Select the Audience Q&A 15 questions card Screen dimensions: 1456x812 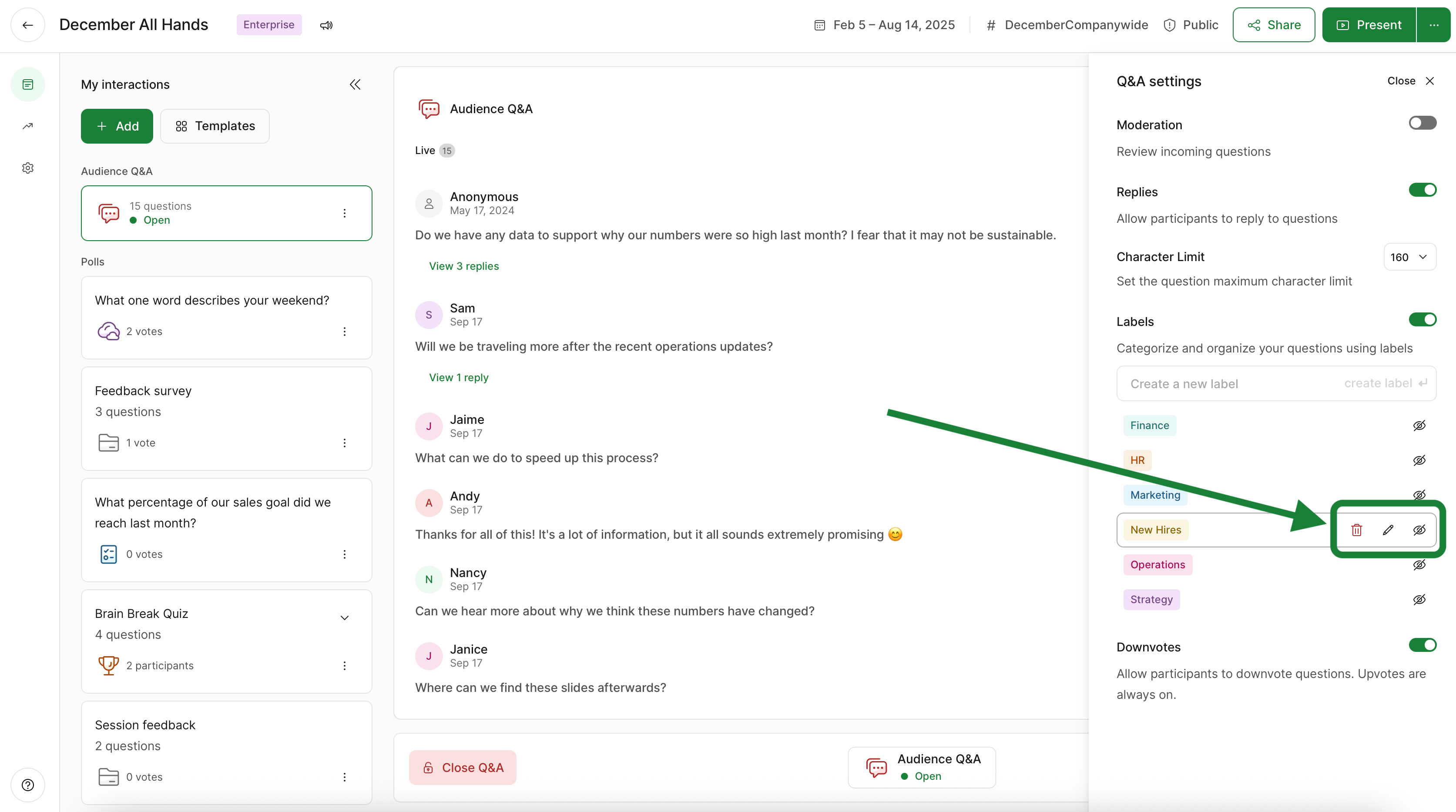tap(226, 213)
